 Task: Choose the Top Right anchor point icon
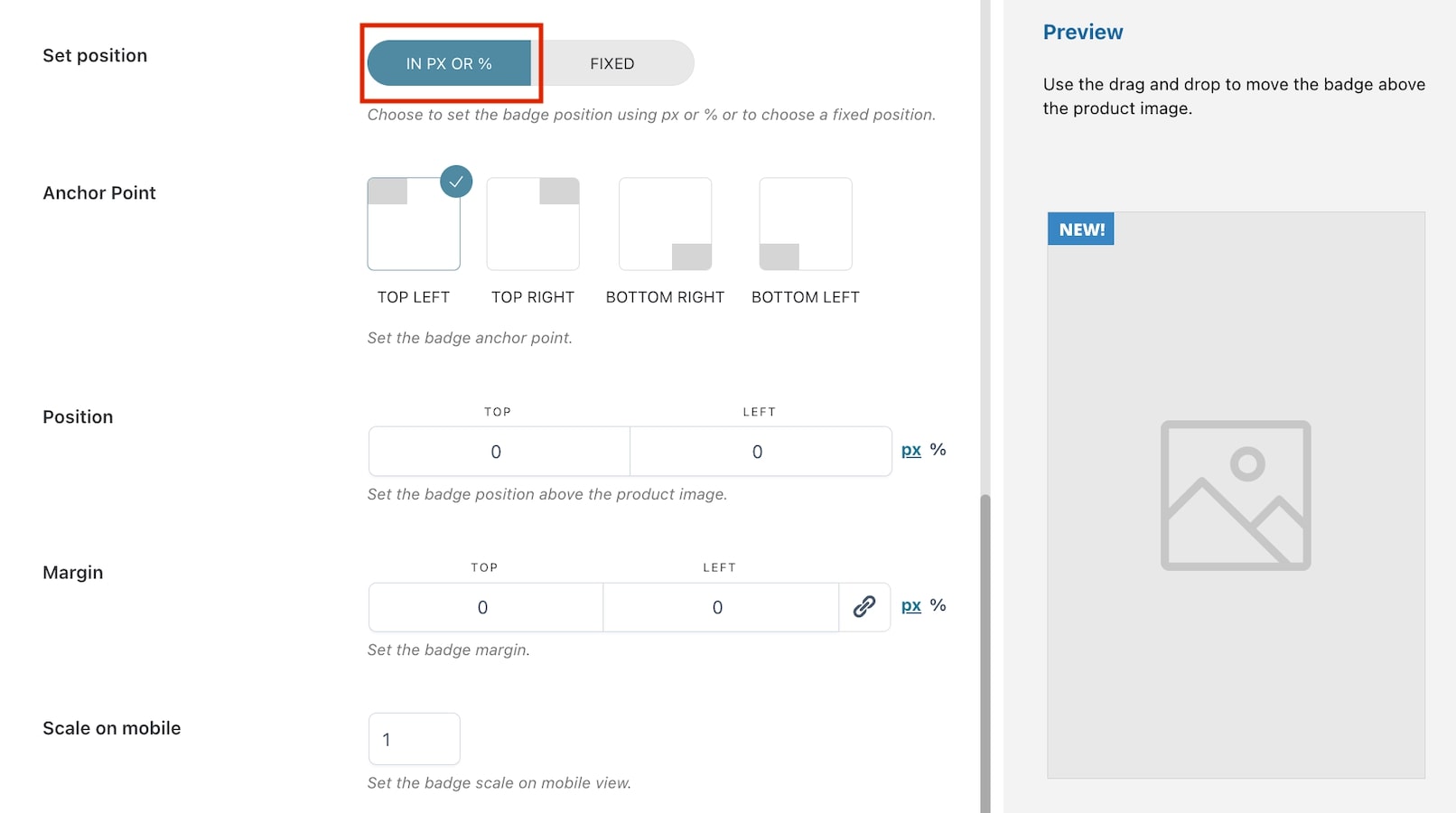tap(533, 224)
